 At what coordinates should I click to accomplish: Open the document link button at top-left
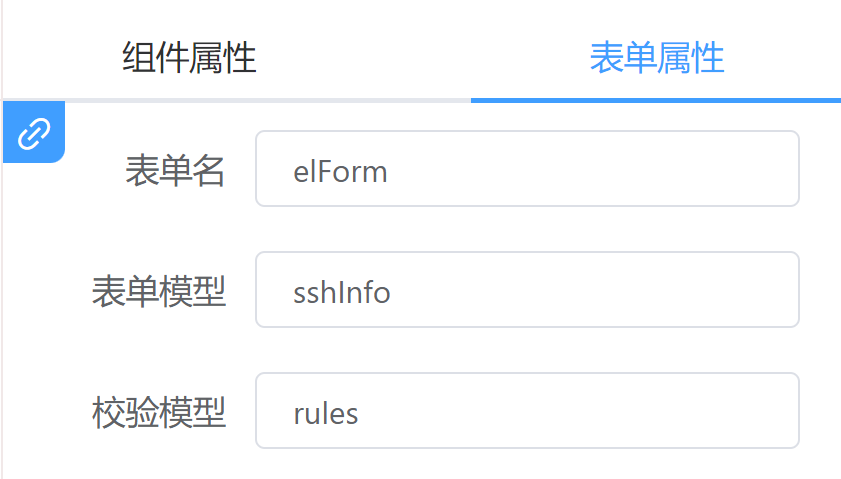tap(34, 132)
